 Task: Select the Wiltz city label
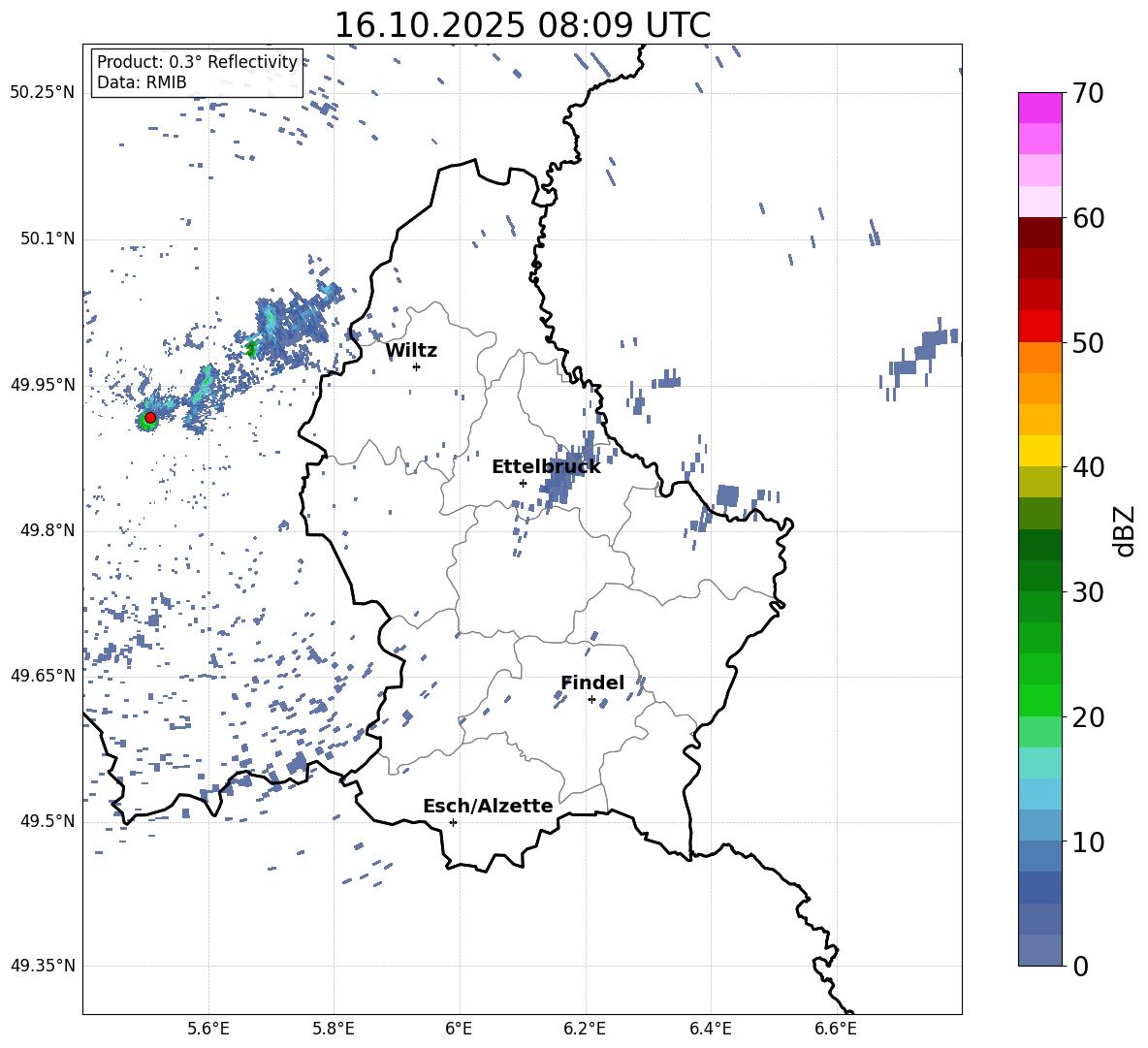411,351
